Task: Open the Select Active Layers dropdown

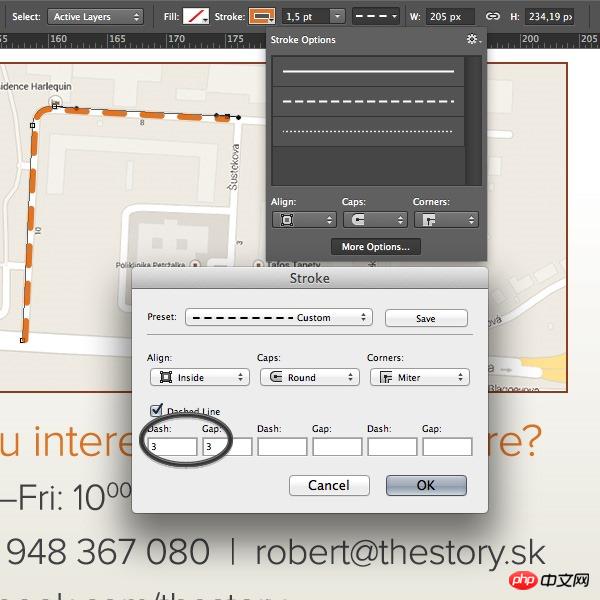Action: (95, 17)
